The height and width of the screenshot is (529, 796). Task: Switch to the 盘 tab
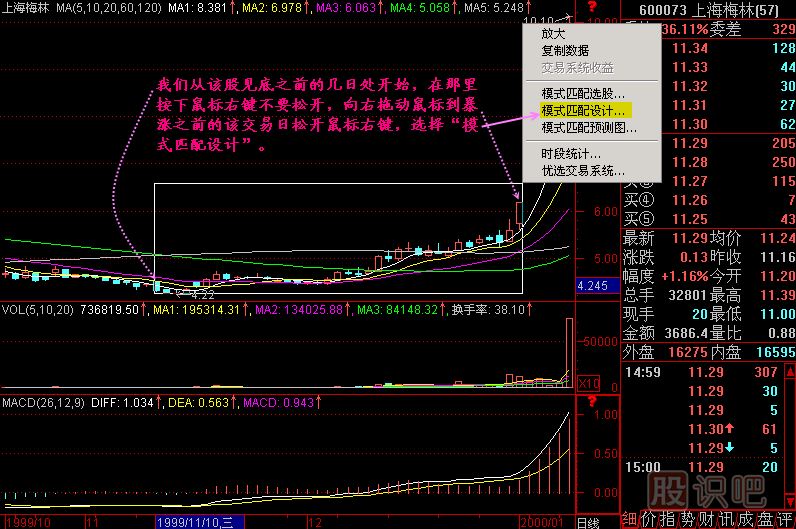click(765, 519)
